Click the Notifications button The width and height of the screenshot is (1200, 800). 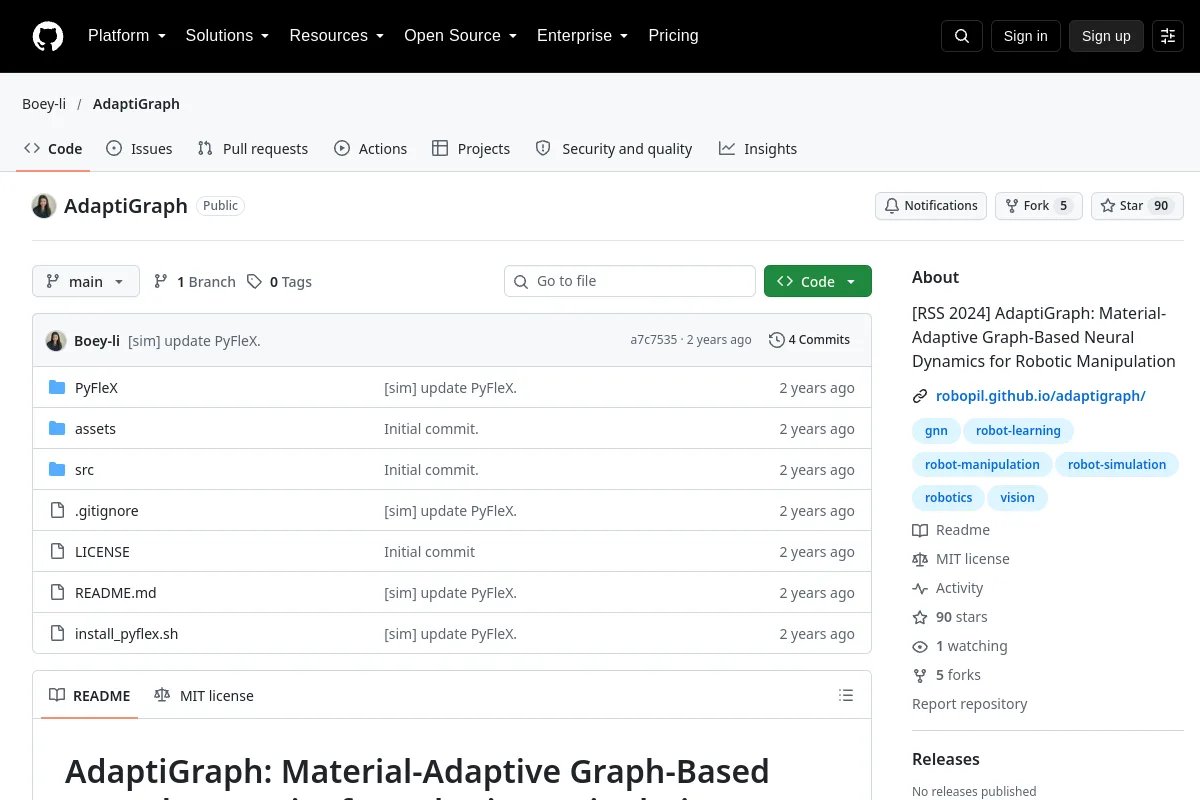click(931, 206)
